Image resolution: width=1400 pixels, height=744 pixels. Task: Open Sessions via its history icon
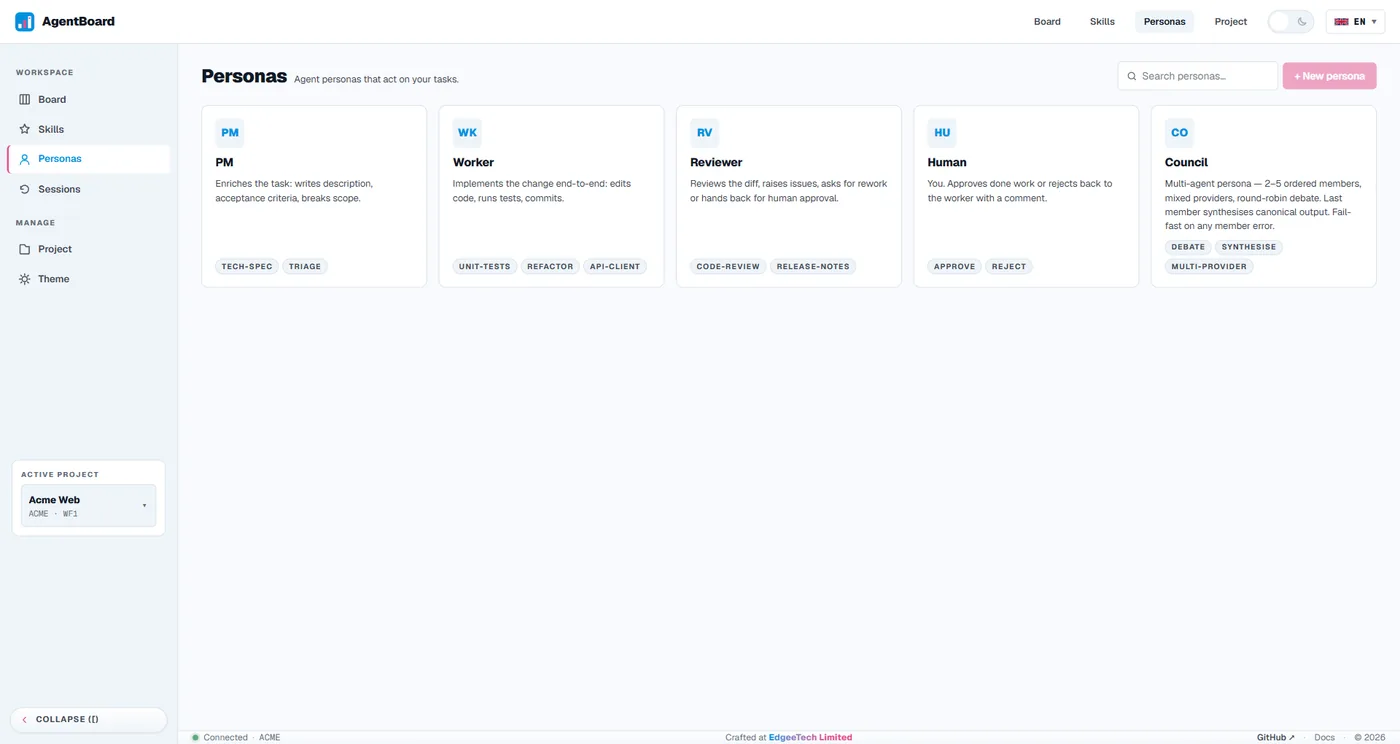(25, 189)
